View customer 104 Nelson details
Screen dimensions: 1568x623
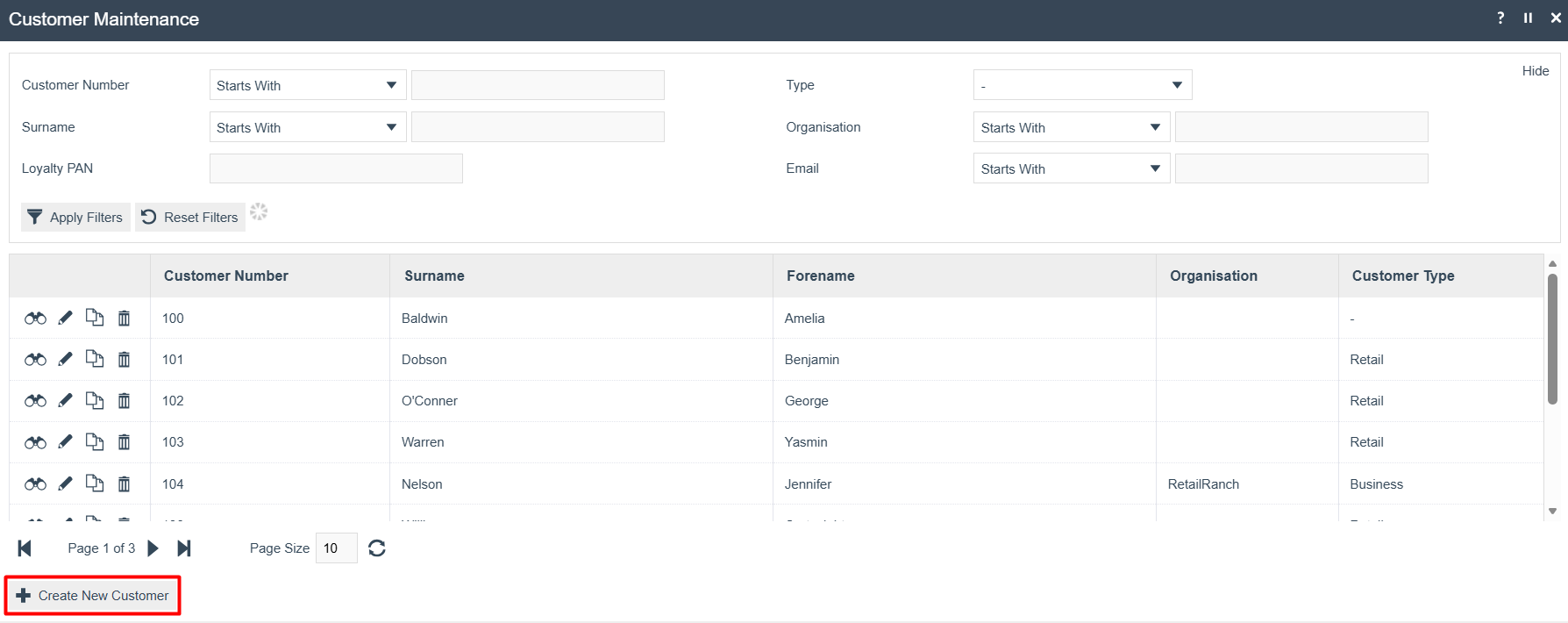pos(35,484)
